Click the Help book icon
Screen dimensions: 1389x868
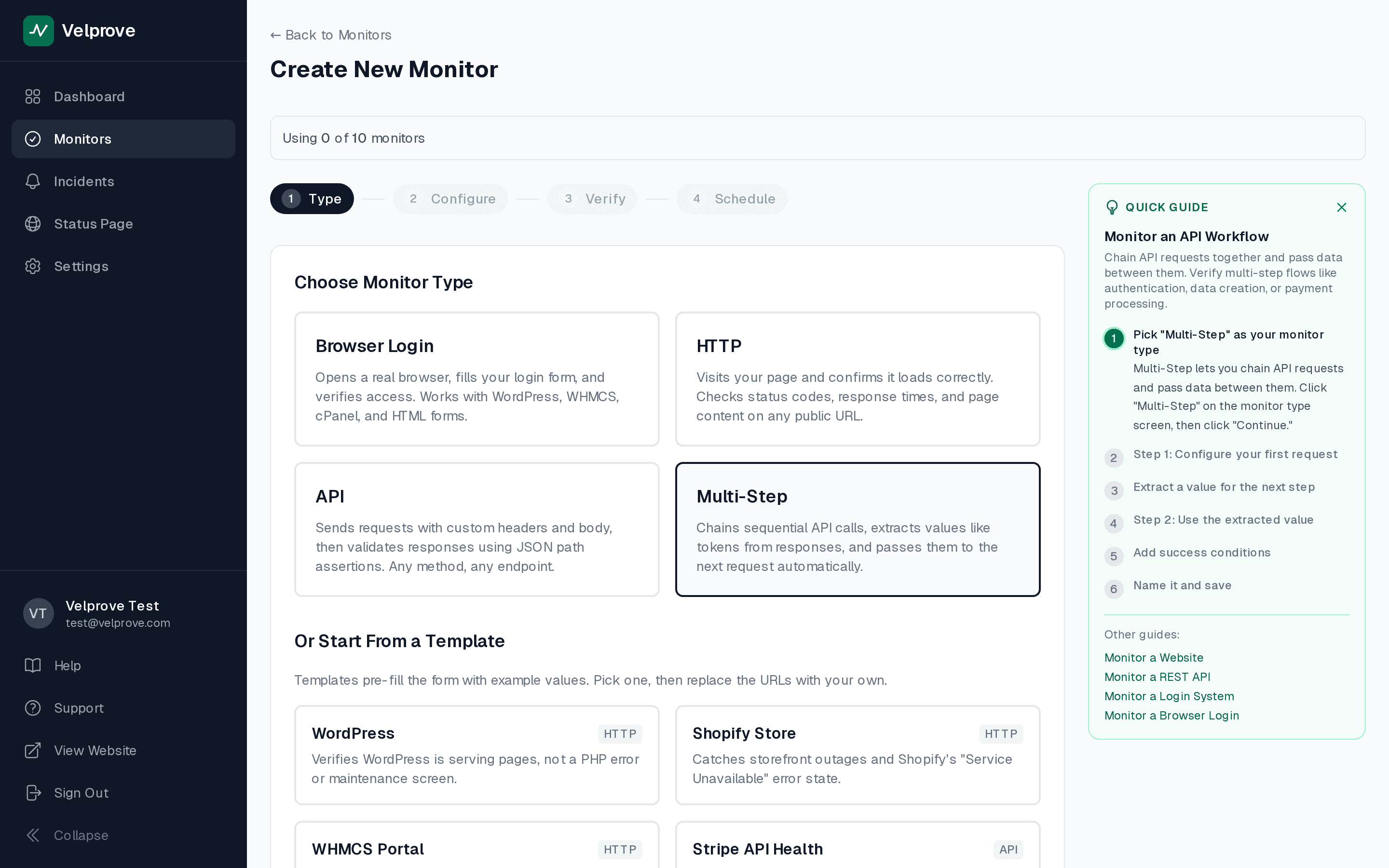tap(33, 665)
